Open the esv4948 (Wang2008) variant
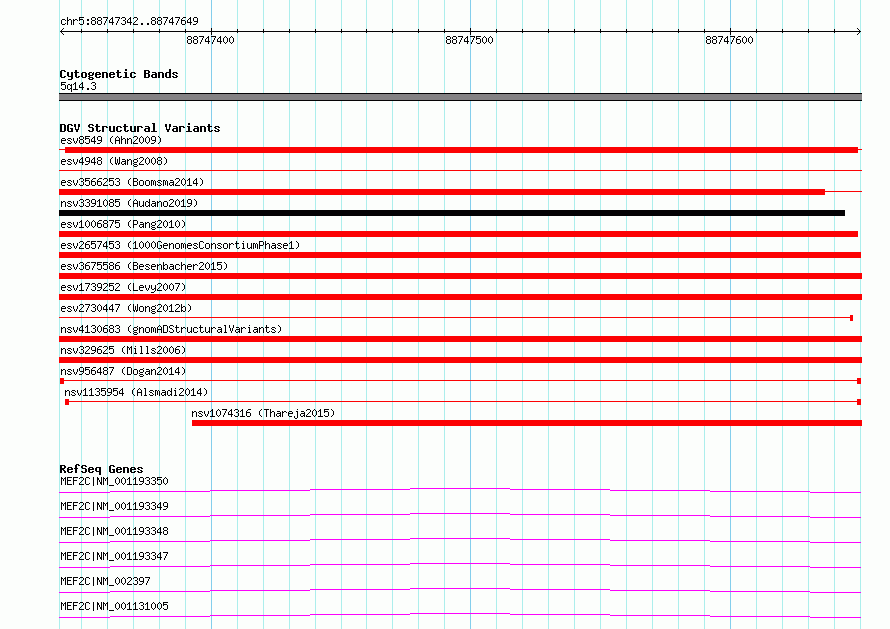Image resolution: width=890 pixels, height=629 pixels. pyautogui.click(x=114, y=161)
